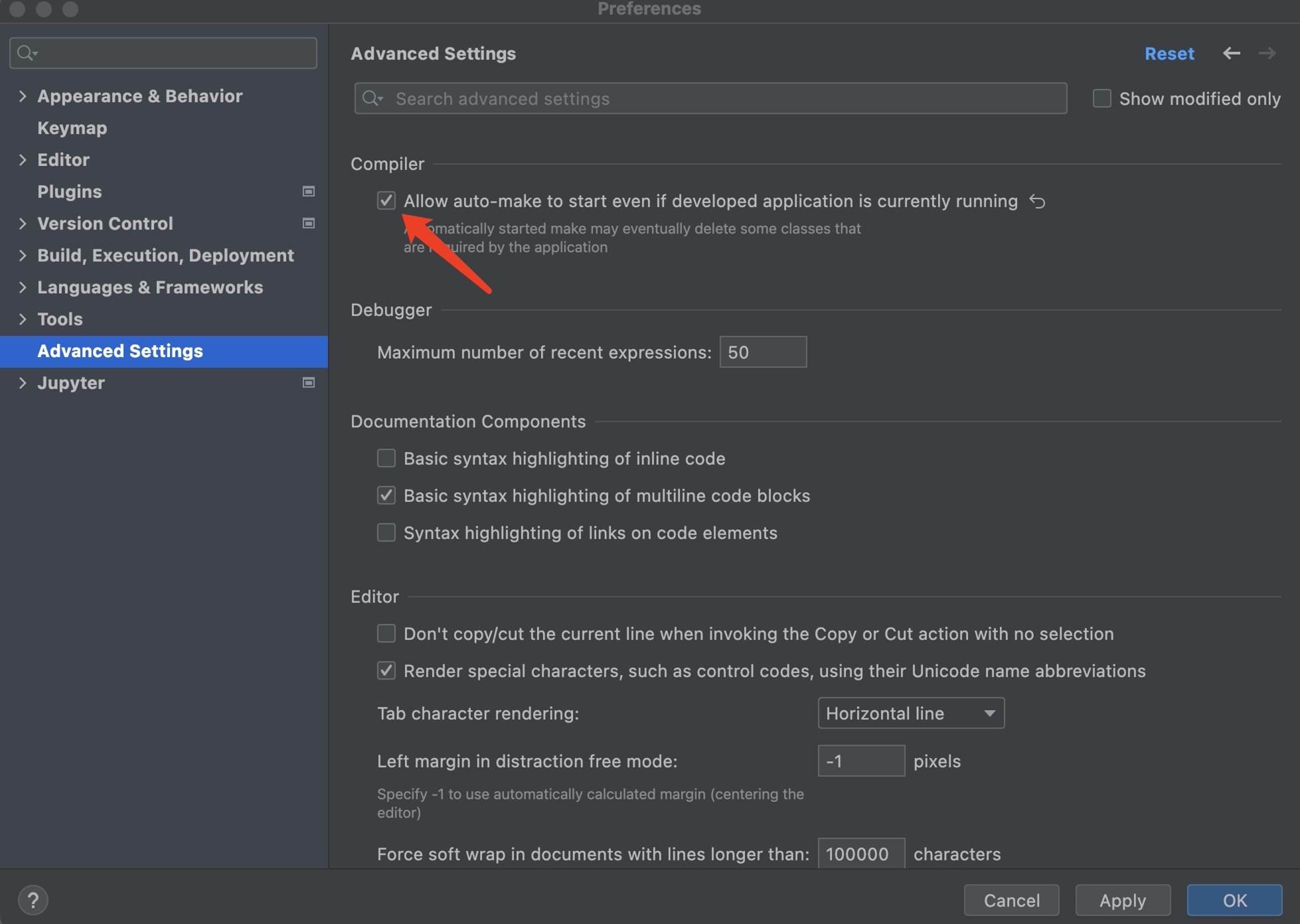Click the project-level icon next to Jupyter
1300x924 pixels.
coord(309,382)
